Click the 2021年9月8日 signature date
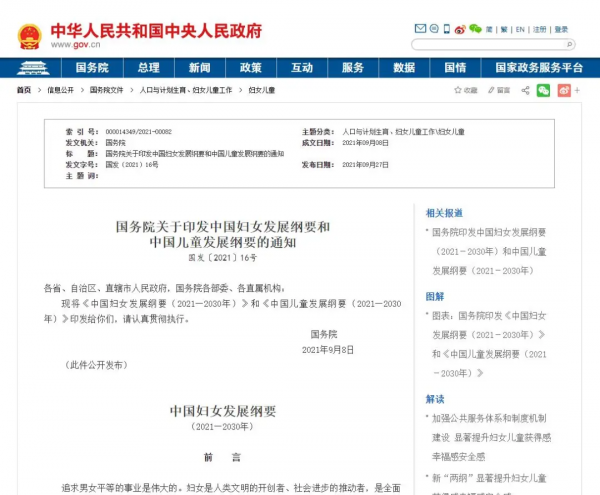This screenshot has width=600, height=495. tap(328, 350)
